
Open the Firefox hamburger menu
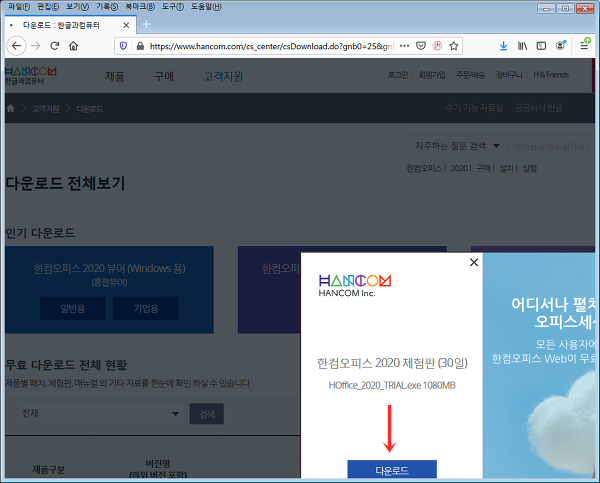(584, 45)
